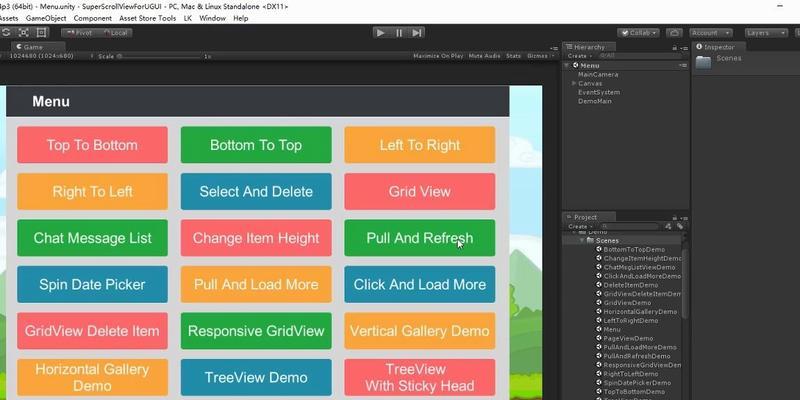
Task: Click the Bottom To Top button
Action: click(x=256, y=145)
